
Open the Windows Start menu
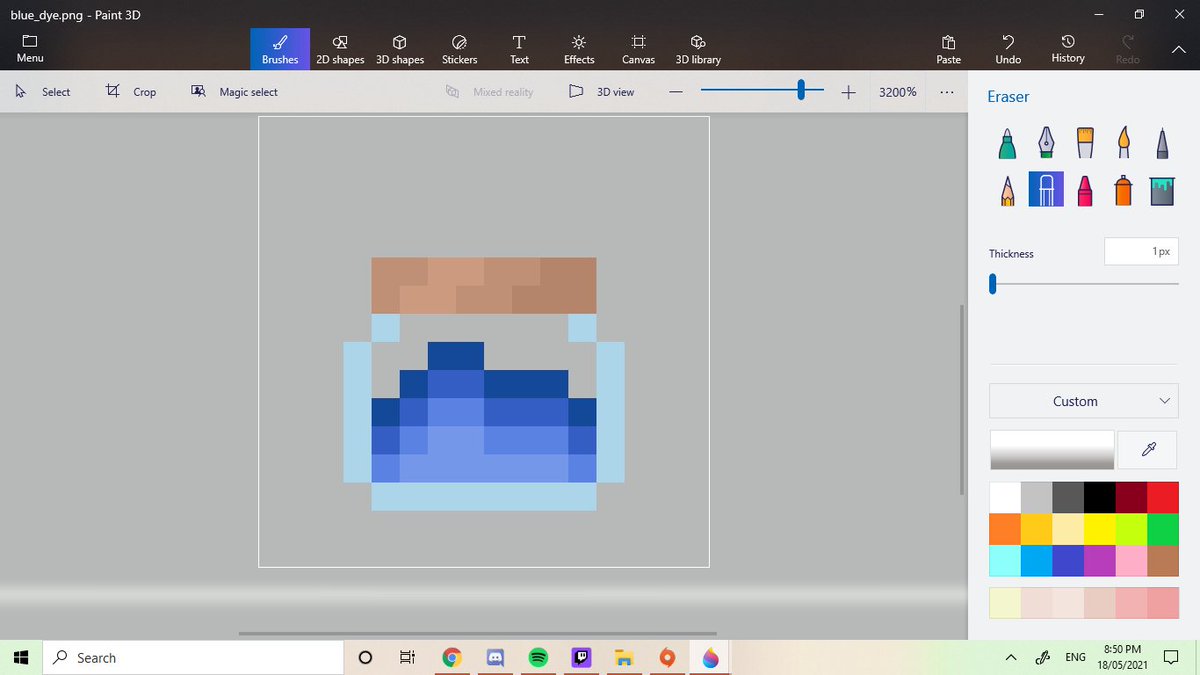pos(20,658)
